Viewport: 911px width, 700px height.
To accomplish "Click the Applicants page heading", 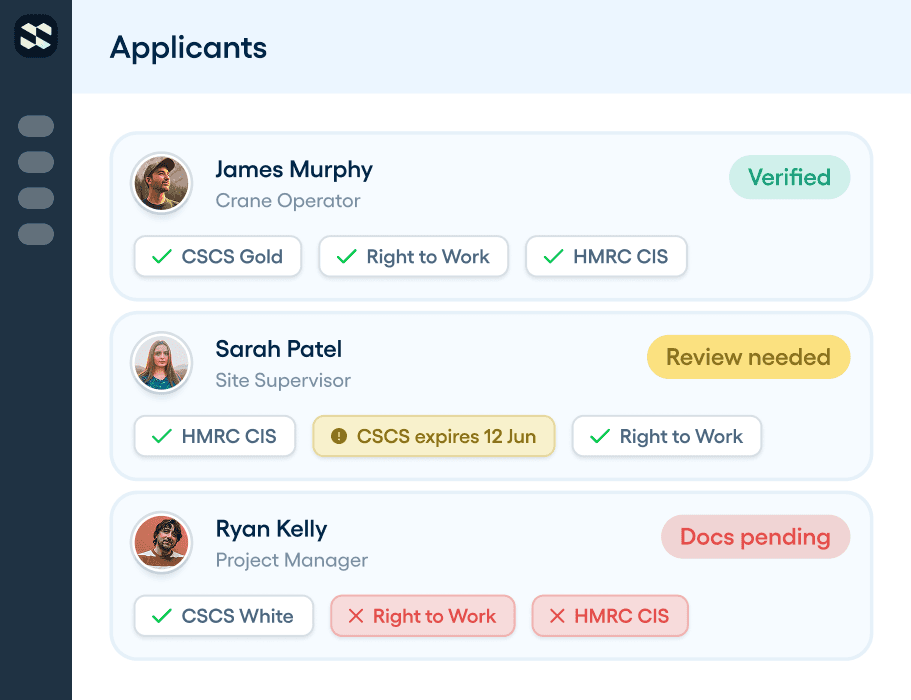I will (188, 48).
